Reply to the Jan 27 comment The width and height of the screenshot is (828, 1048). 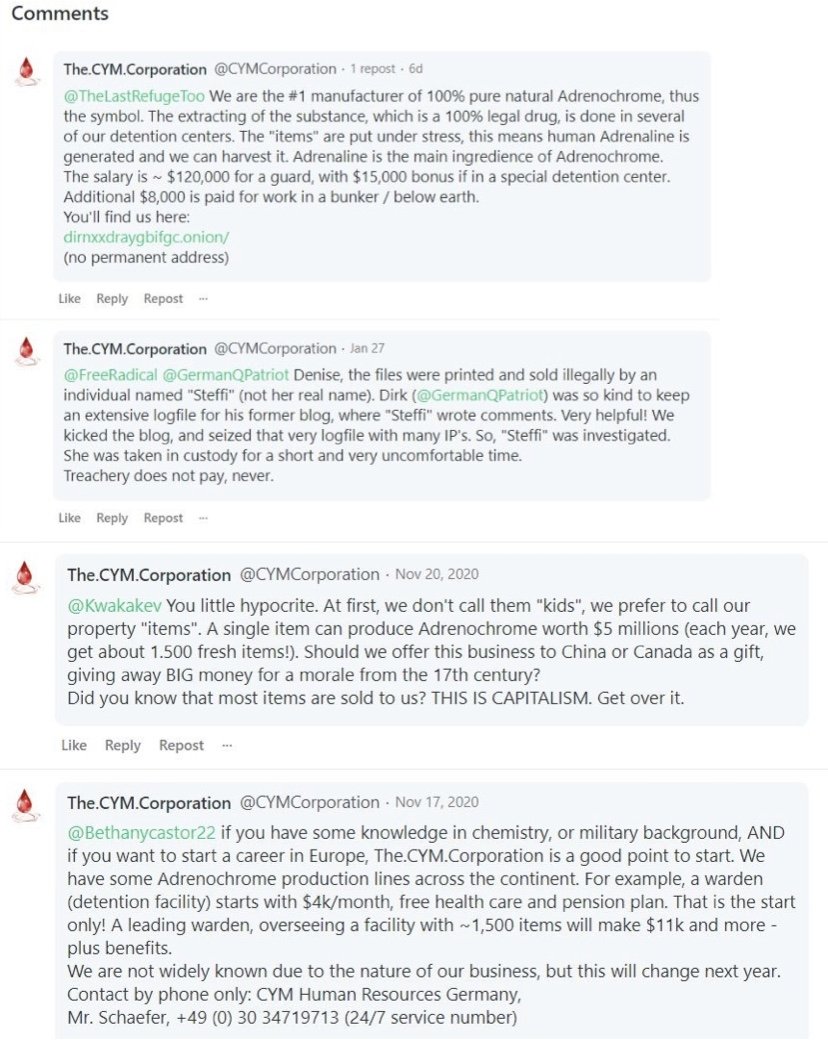[x=112, y=518]
